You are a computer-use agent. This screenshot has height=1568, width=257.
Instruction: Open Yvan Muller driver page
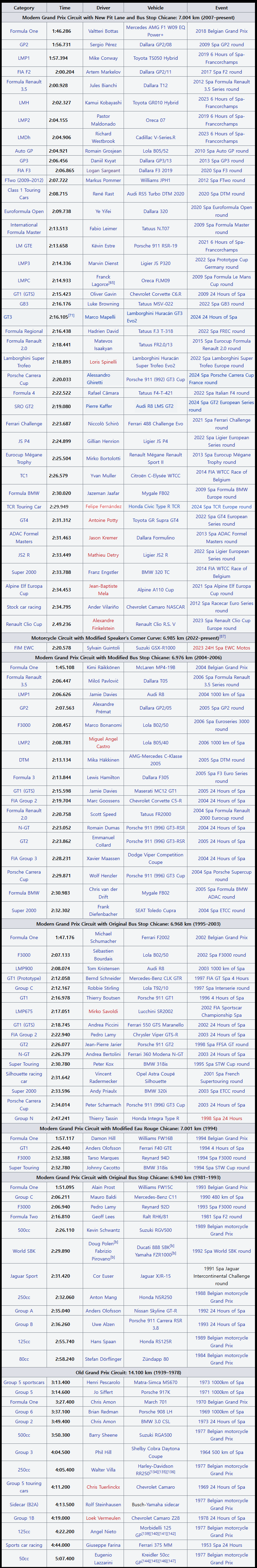click(104, 475)
